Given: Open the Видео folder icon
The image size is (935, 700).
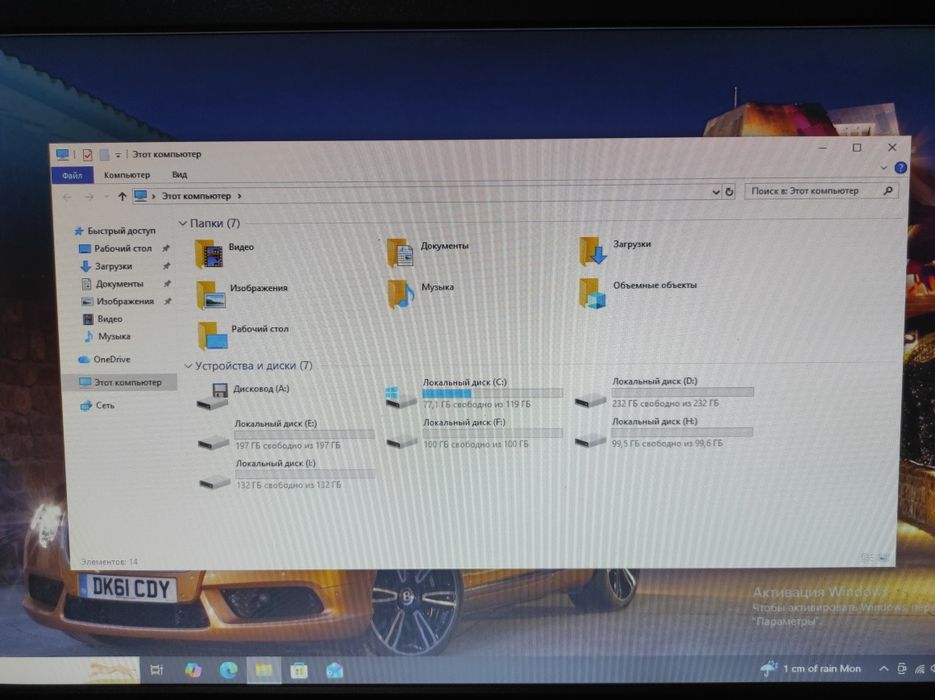Looking at the screenshot, I should point(209,254).
